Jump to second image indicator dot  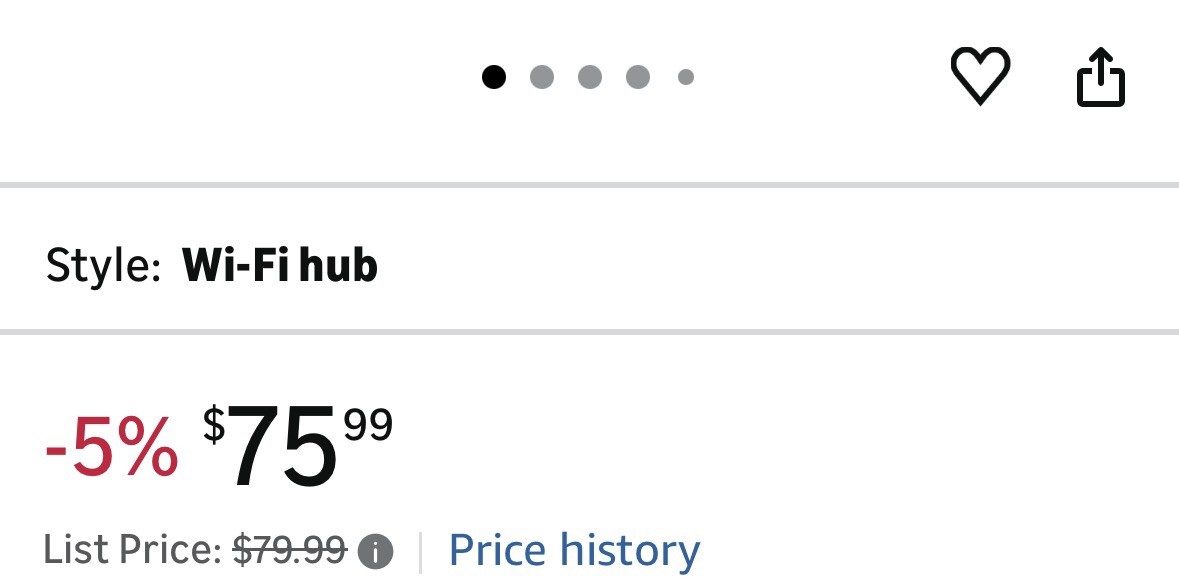[x=541, y=77]
